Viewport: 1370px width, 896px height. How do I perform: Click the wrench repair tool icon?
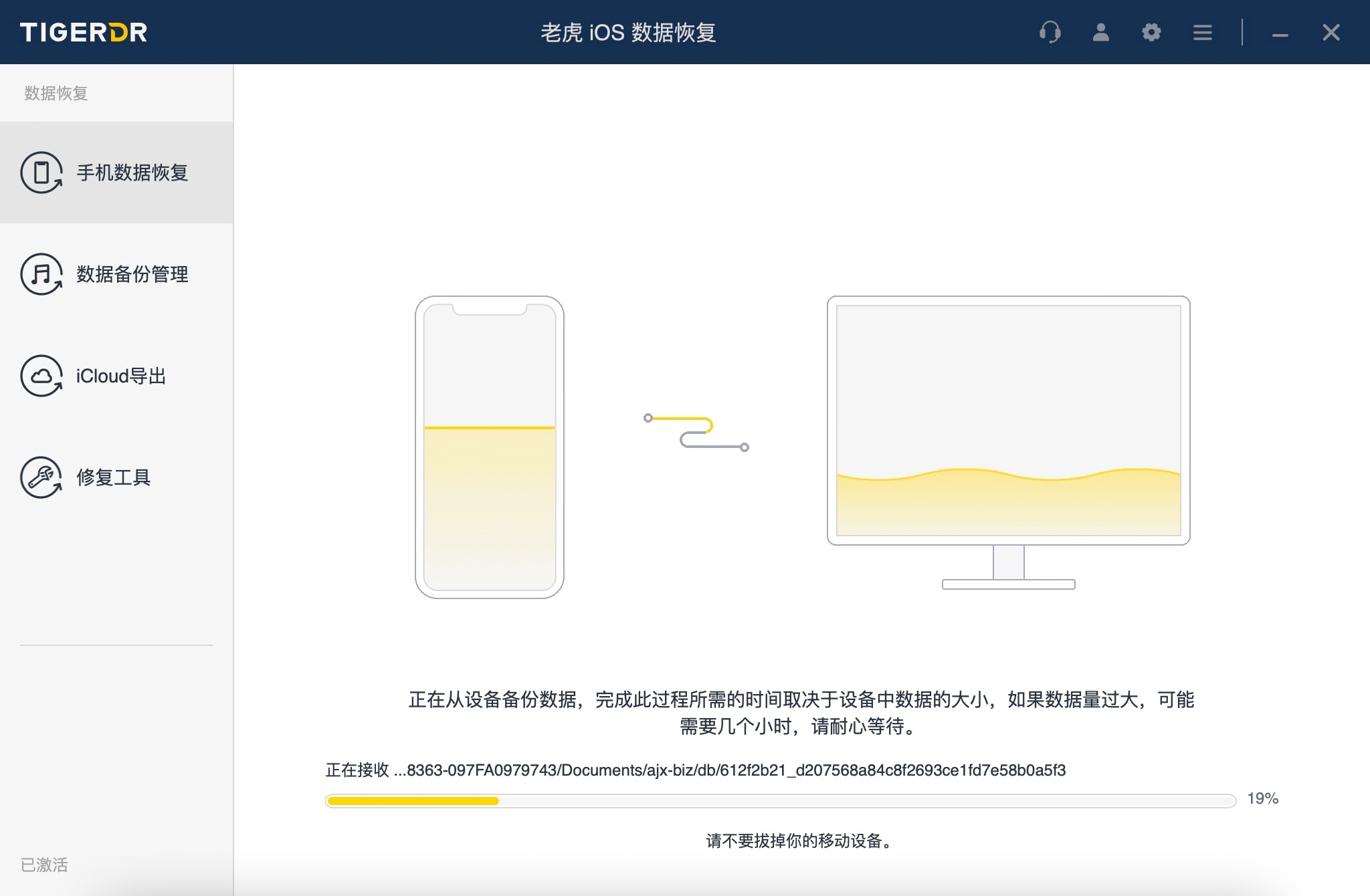pyautogui.click(x=41, y=477)
